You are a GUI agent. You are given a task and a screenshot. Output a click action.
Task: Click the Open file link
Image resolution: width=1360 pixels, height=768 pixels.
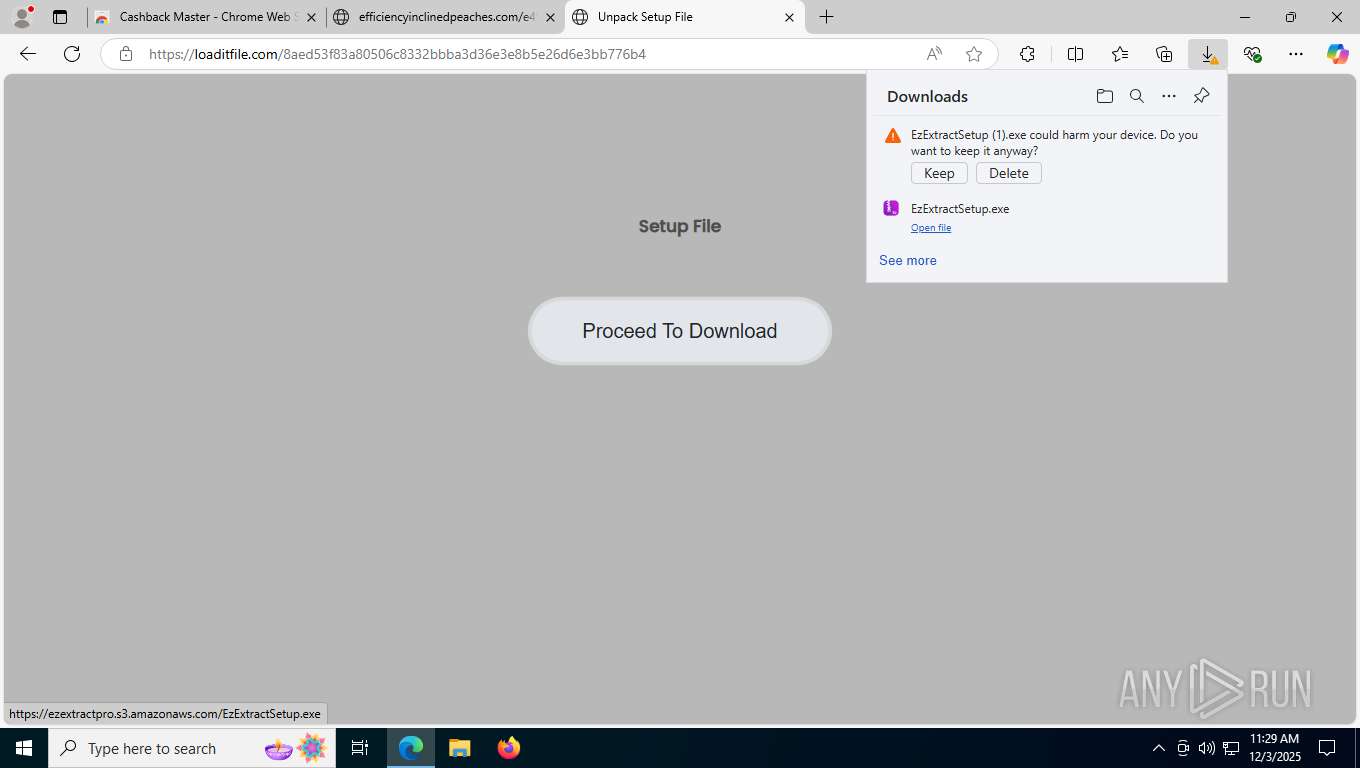pos(931,228)
